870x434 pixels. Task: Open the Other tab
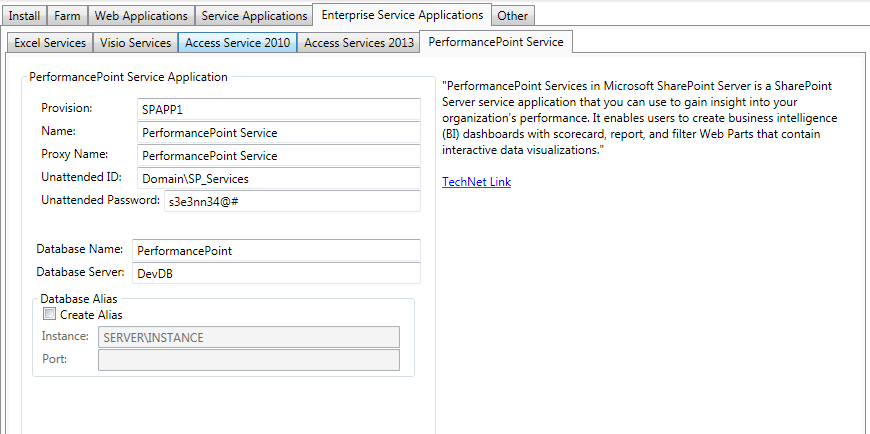(513, 16)
